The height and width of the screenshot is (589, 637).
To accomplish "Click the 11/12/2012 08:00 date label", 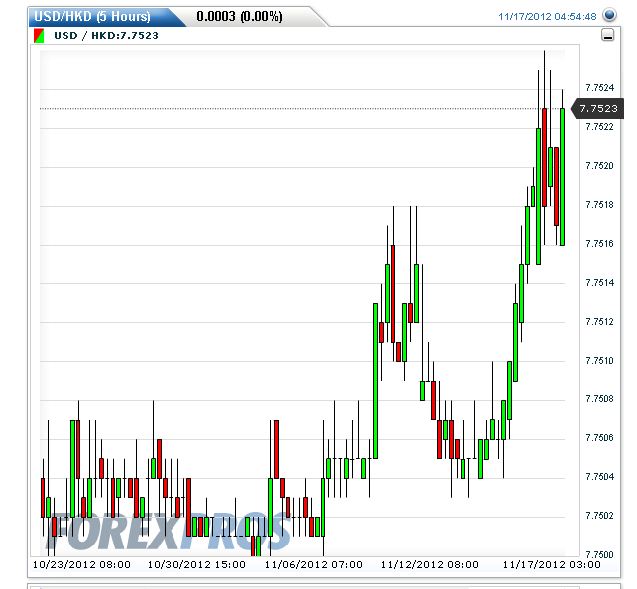I will (429, 565).
